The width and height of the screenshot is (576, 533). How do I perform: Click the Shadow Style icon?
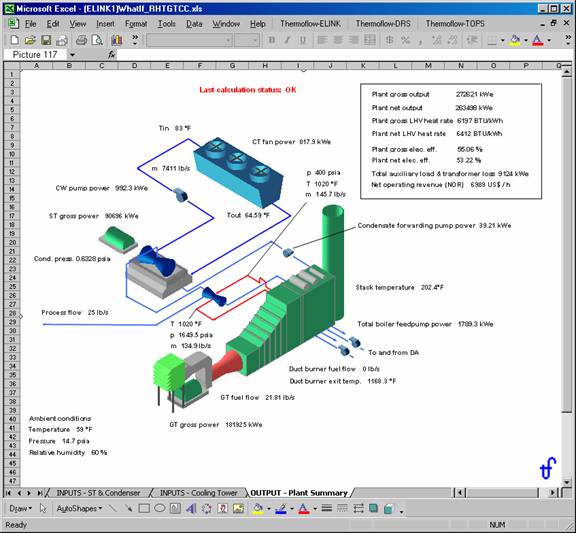374,508
